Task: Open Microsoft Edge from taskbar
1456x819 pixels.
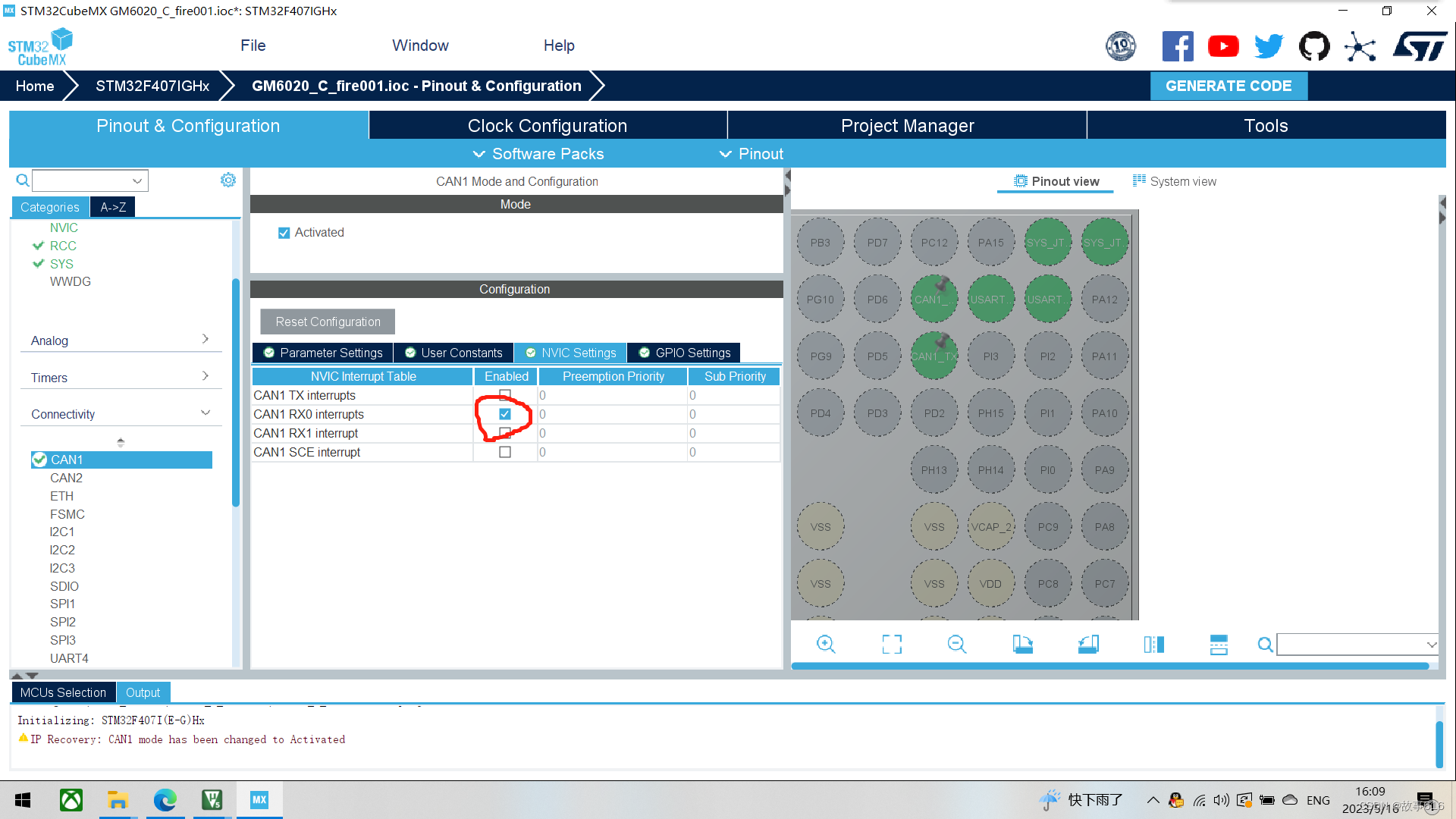Action: click(165, 800)
